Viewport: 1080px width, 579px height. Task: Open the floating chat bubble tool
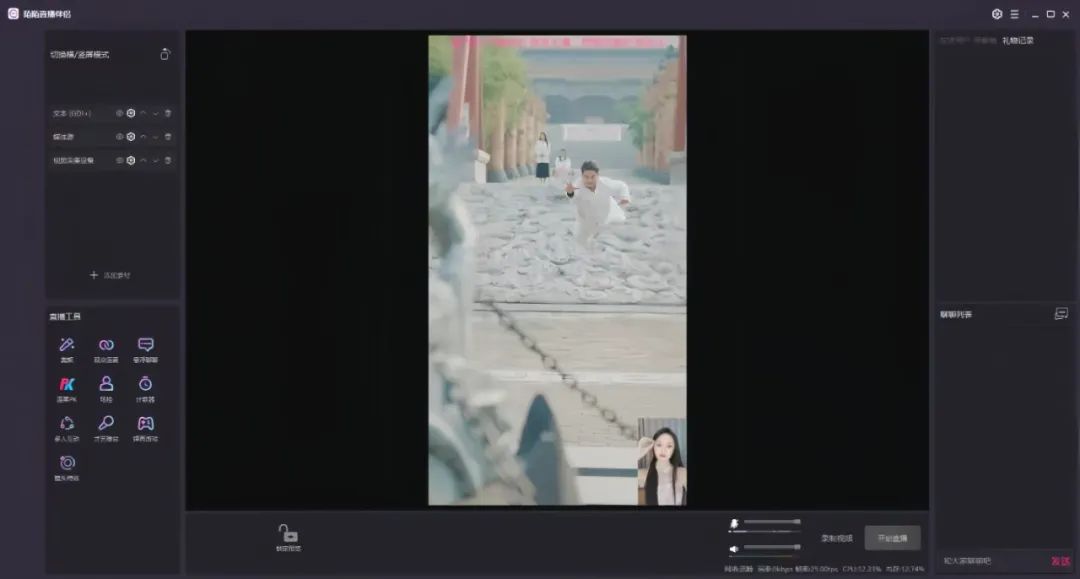145,345
